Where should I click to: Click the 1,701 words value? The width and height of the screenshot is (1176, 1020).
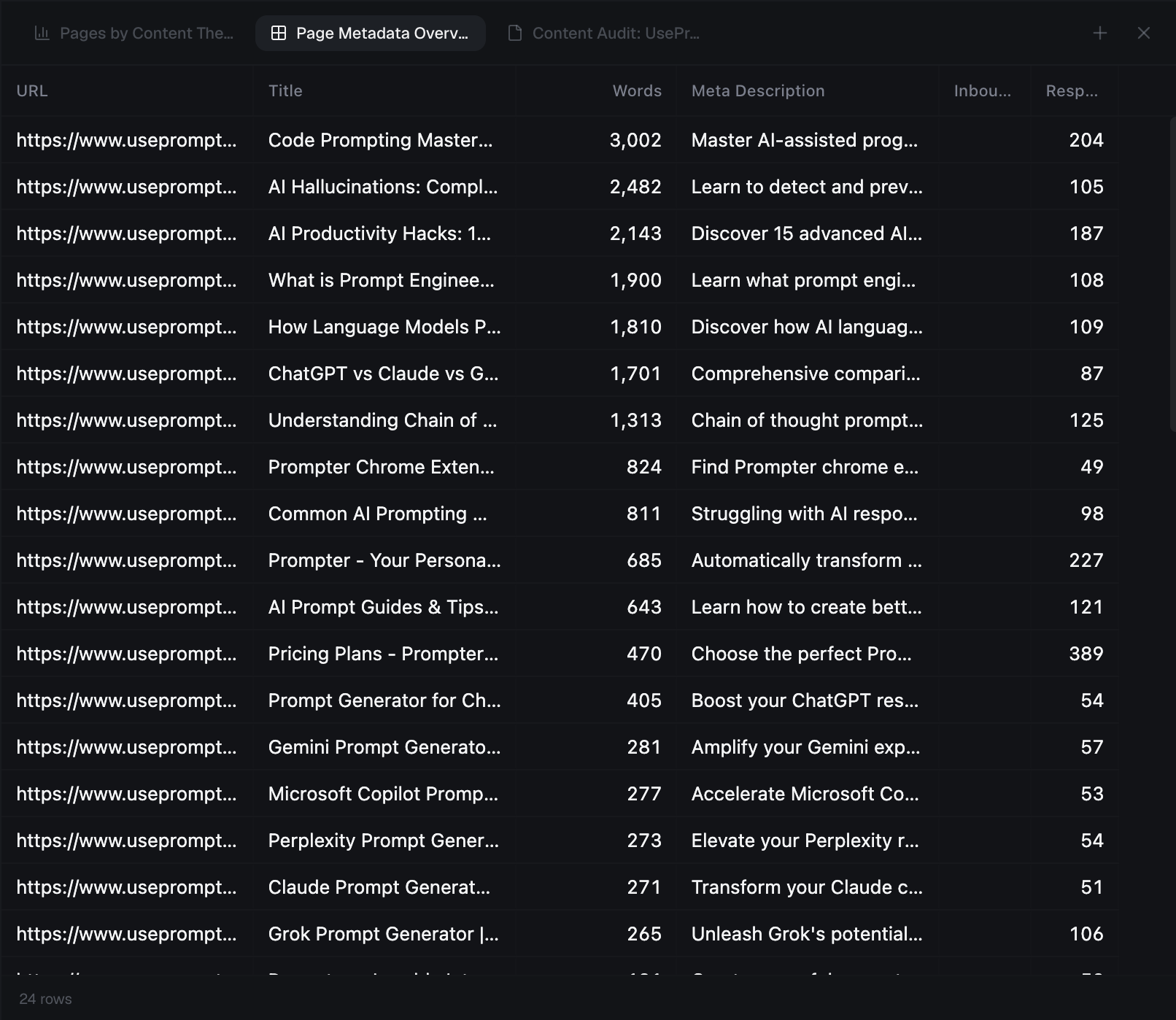(635, 374)
